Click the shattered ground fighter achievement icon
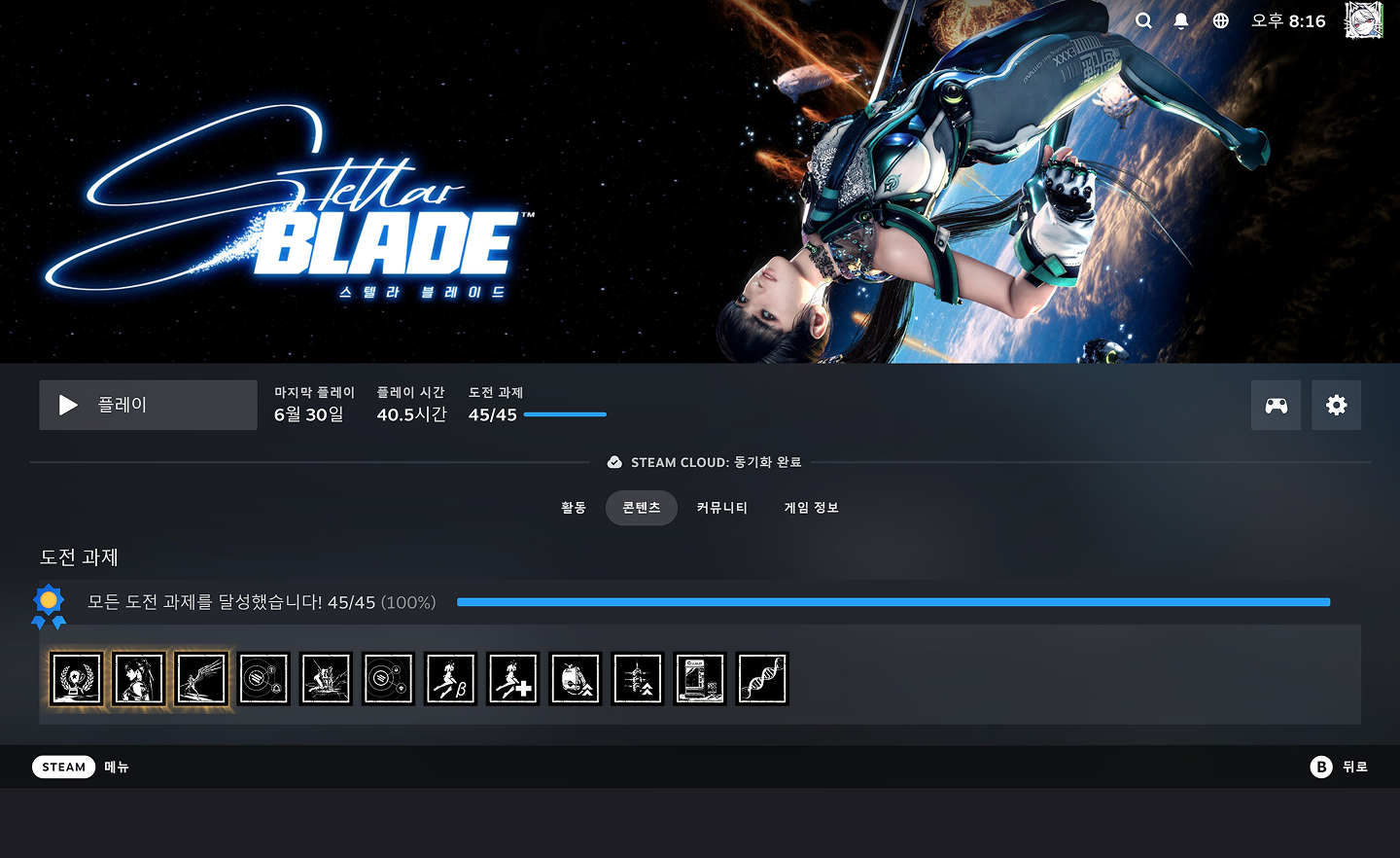Image resolution: width=1400 pixels, height=858 pixels. (x=326, y=678)
